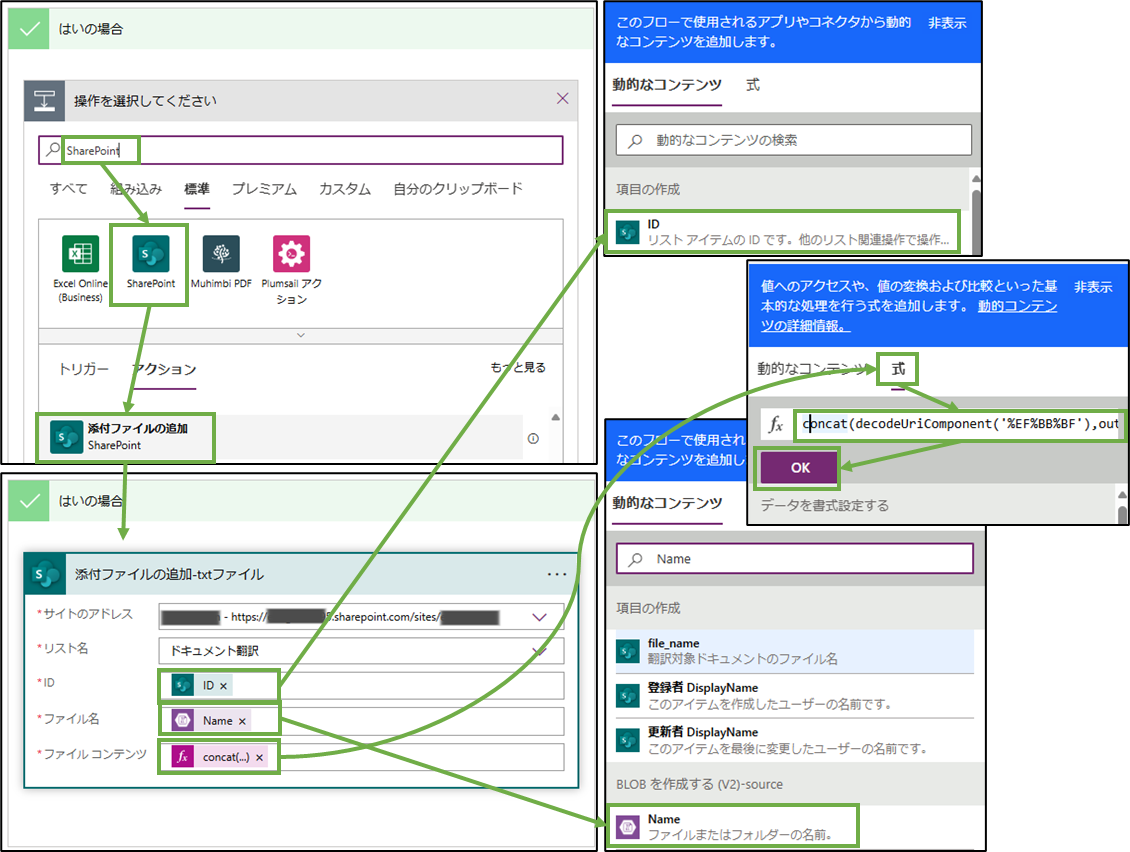Close the 操作を選択してください panel
Viewport: 1130px width, 852px height.
(x=563, y=99)
